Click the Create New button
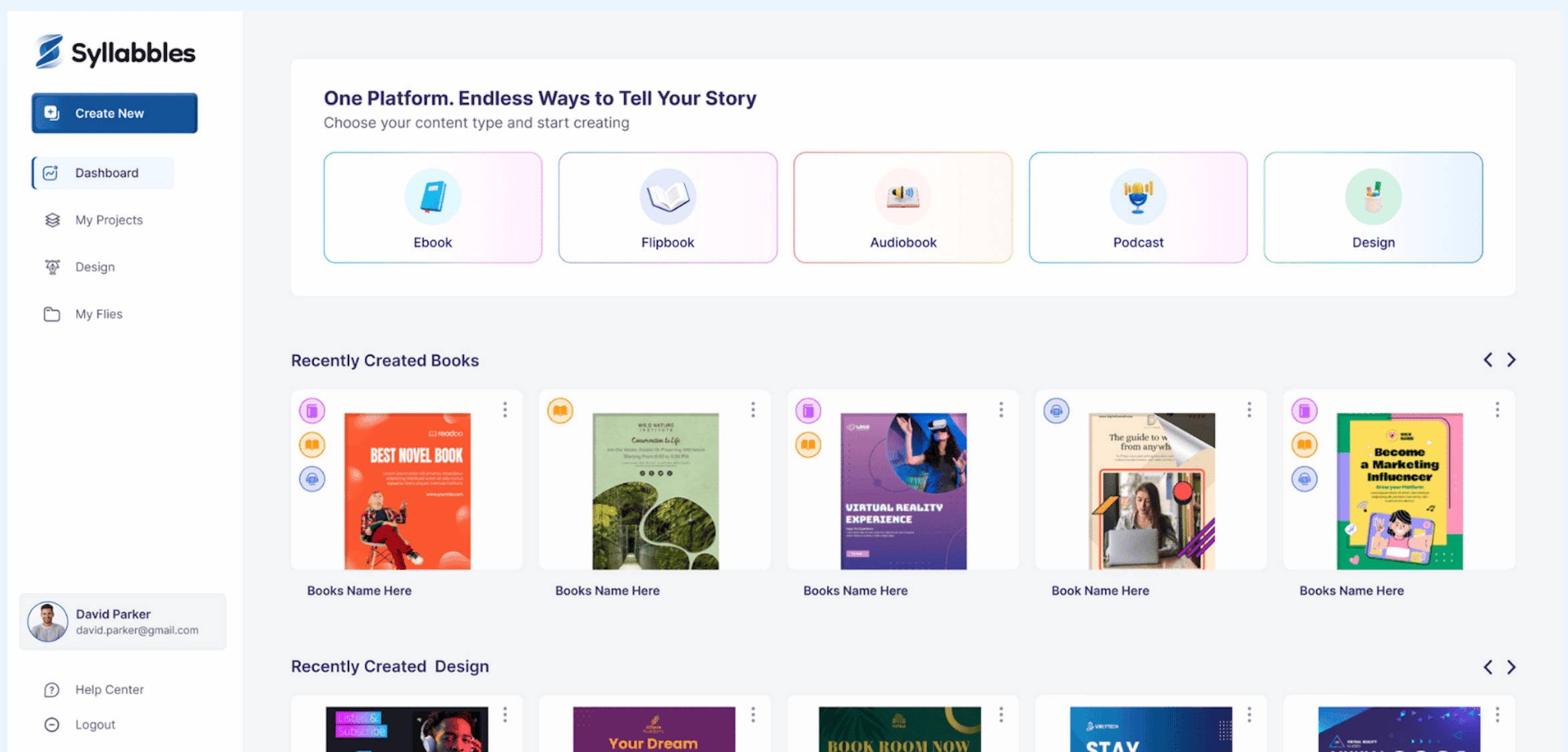Image resolution: width=1568 pixels, height=752 pixels. point(114,114)
